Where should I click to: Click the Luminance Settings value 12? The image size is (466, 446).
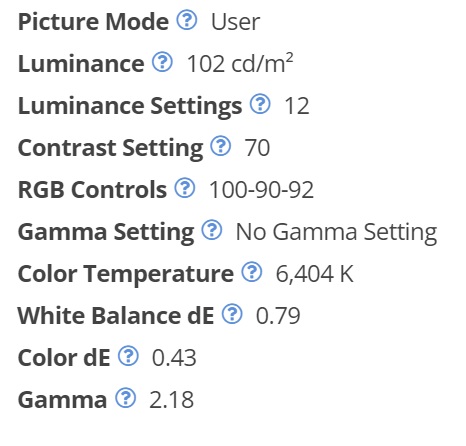point(297,106)
